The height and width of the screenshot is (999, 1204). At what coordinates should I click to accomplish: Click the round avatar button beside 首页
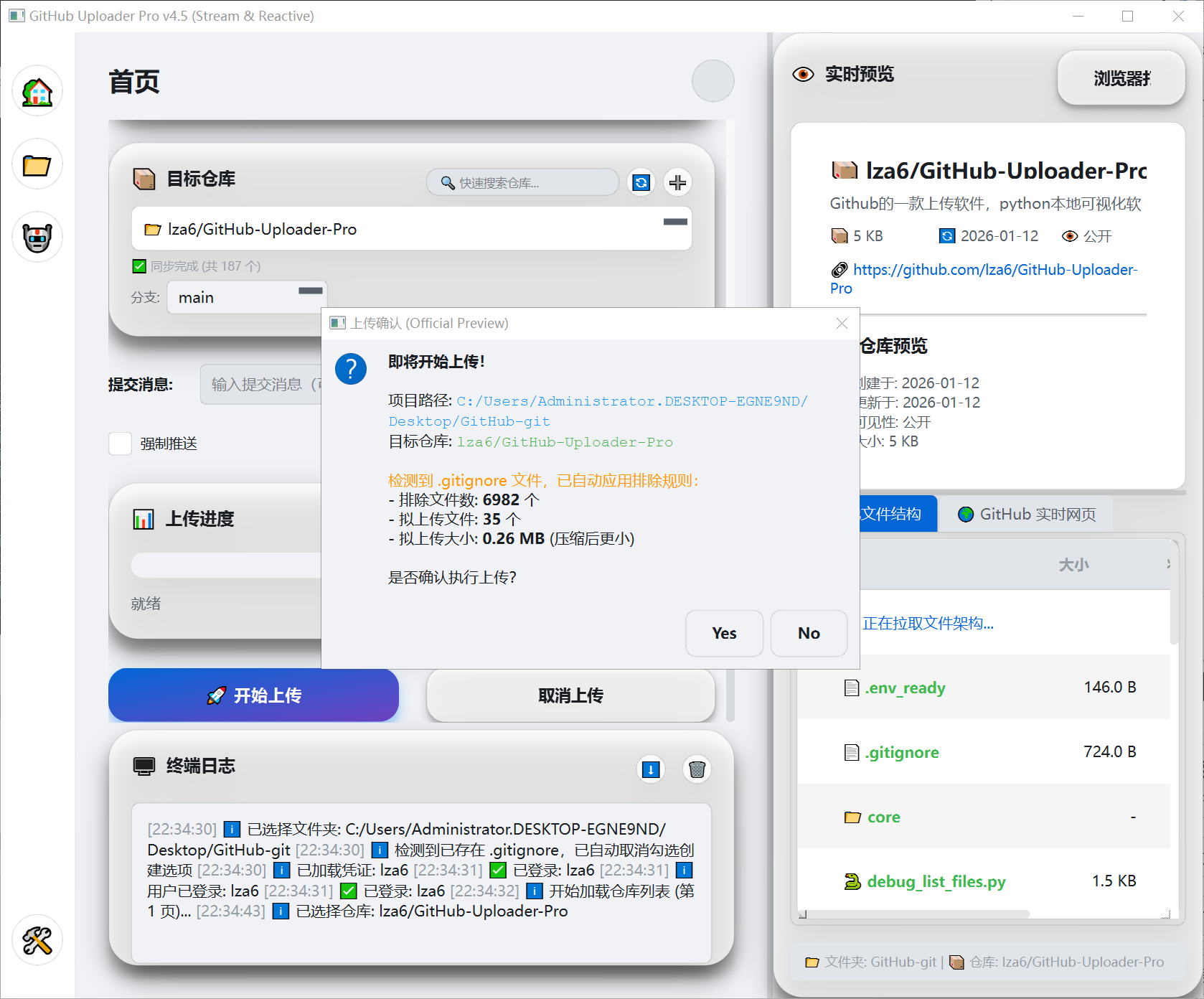[712, 80]
